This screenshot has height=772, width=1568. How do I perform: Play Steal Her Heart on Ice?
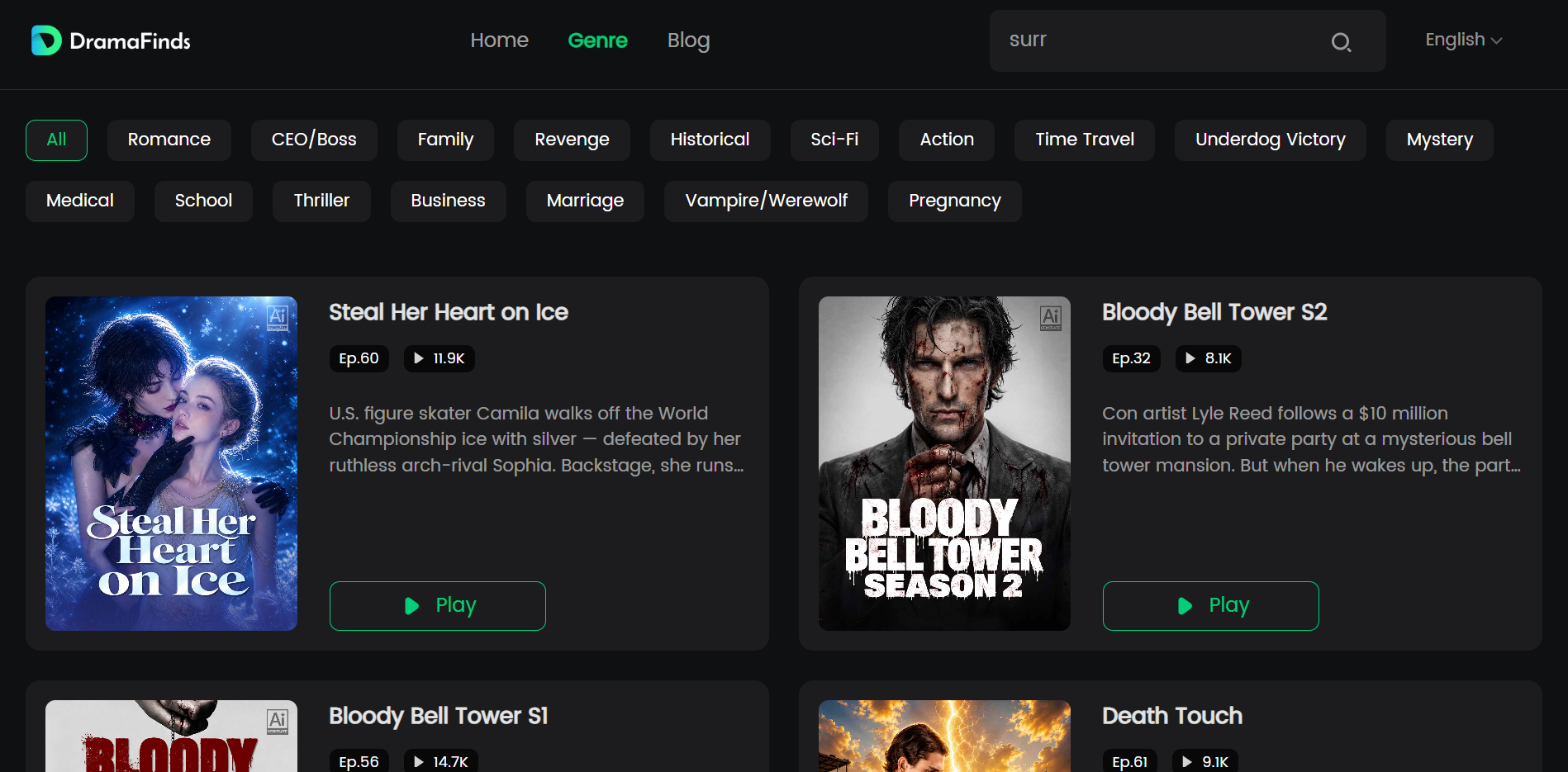pos(438,606)
